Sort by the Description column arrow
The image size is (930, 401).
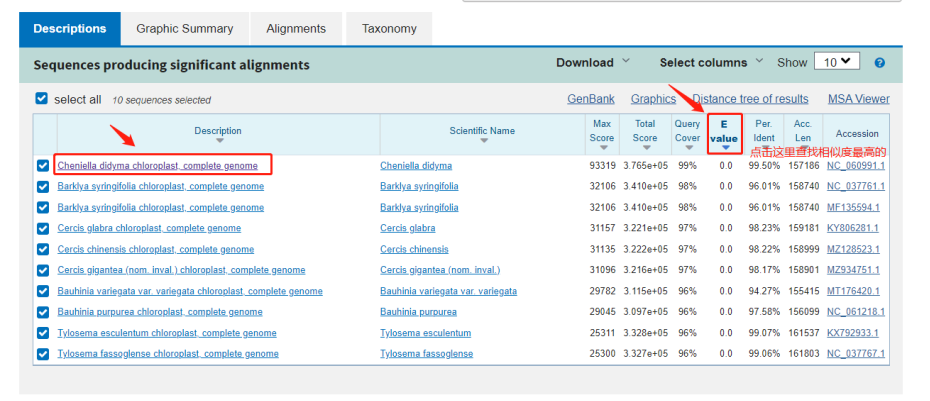[x=220, y=141]
